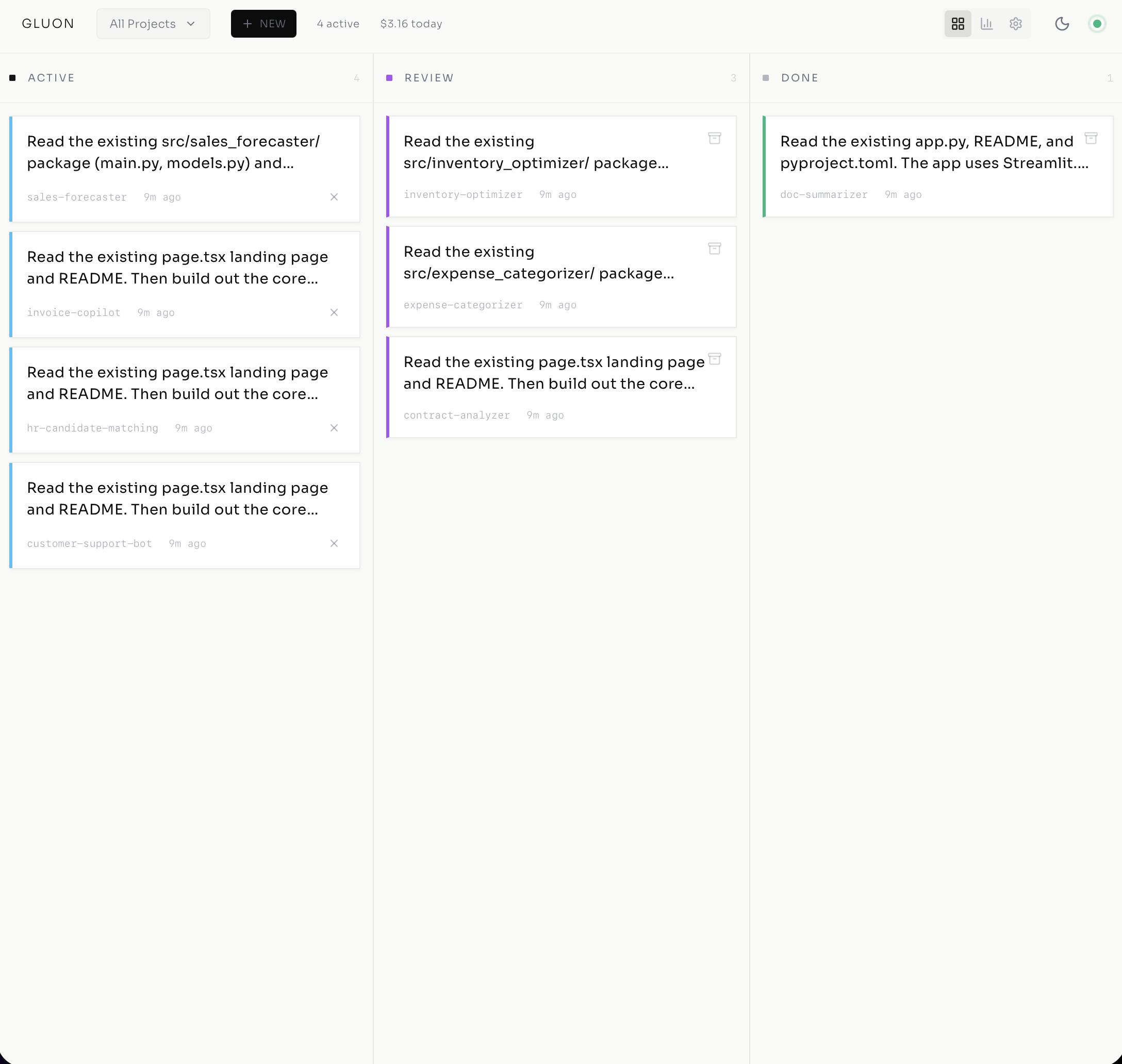Create a new task with NEW button

point(263,23)
